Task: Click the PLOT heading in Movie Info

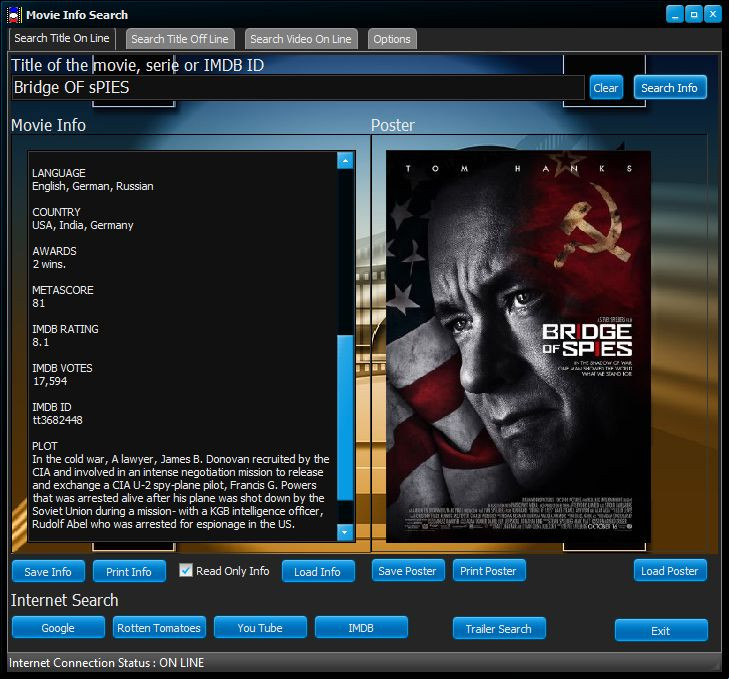Action: 45,446
